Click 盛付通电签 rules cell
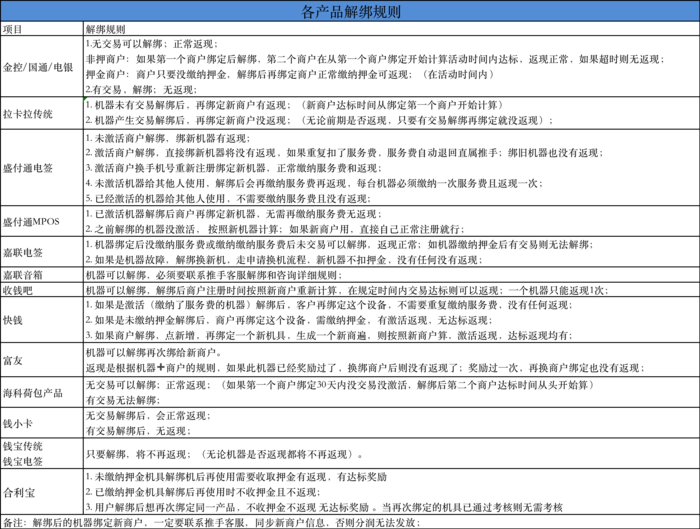Viewport: 700px width, 529px height. 391,168
